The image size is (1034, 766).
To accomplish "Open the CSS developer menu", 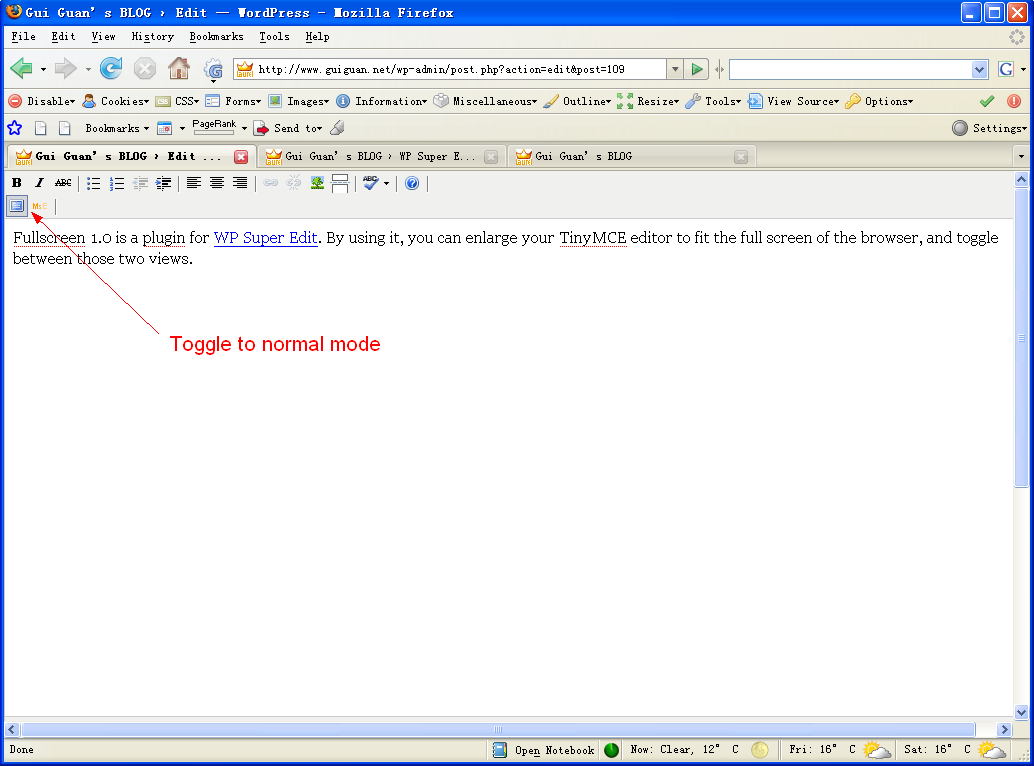I will 177,102.
